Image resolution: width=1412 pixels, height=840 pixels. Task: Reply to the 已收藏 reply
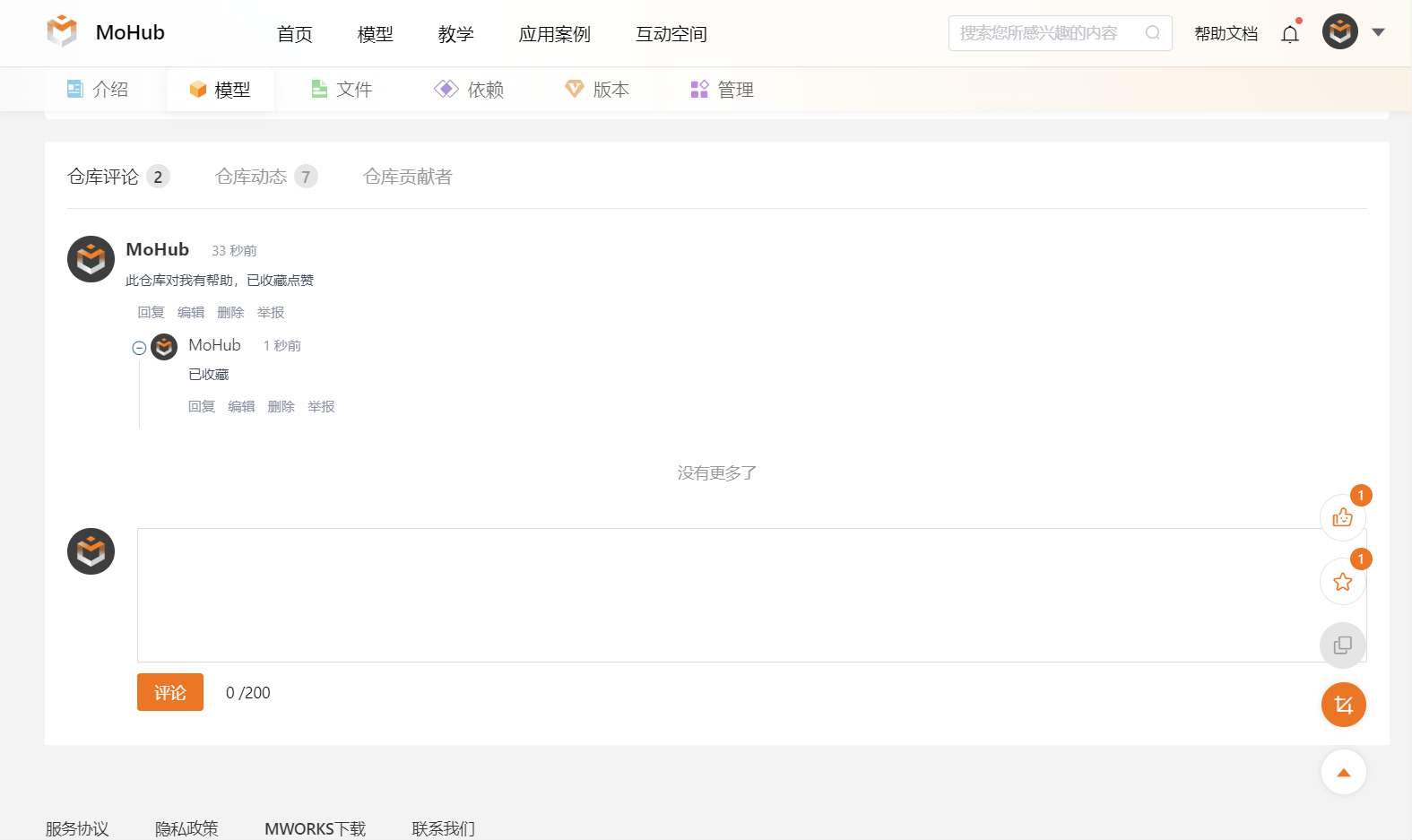pyautogui.click(x=202, y=406)
